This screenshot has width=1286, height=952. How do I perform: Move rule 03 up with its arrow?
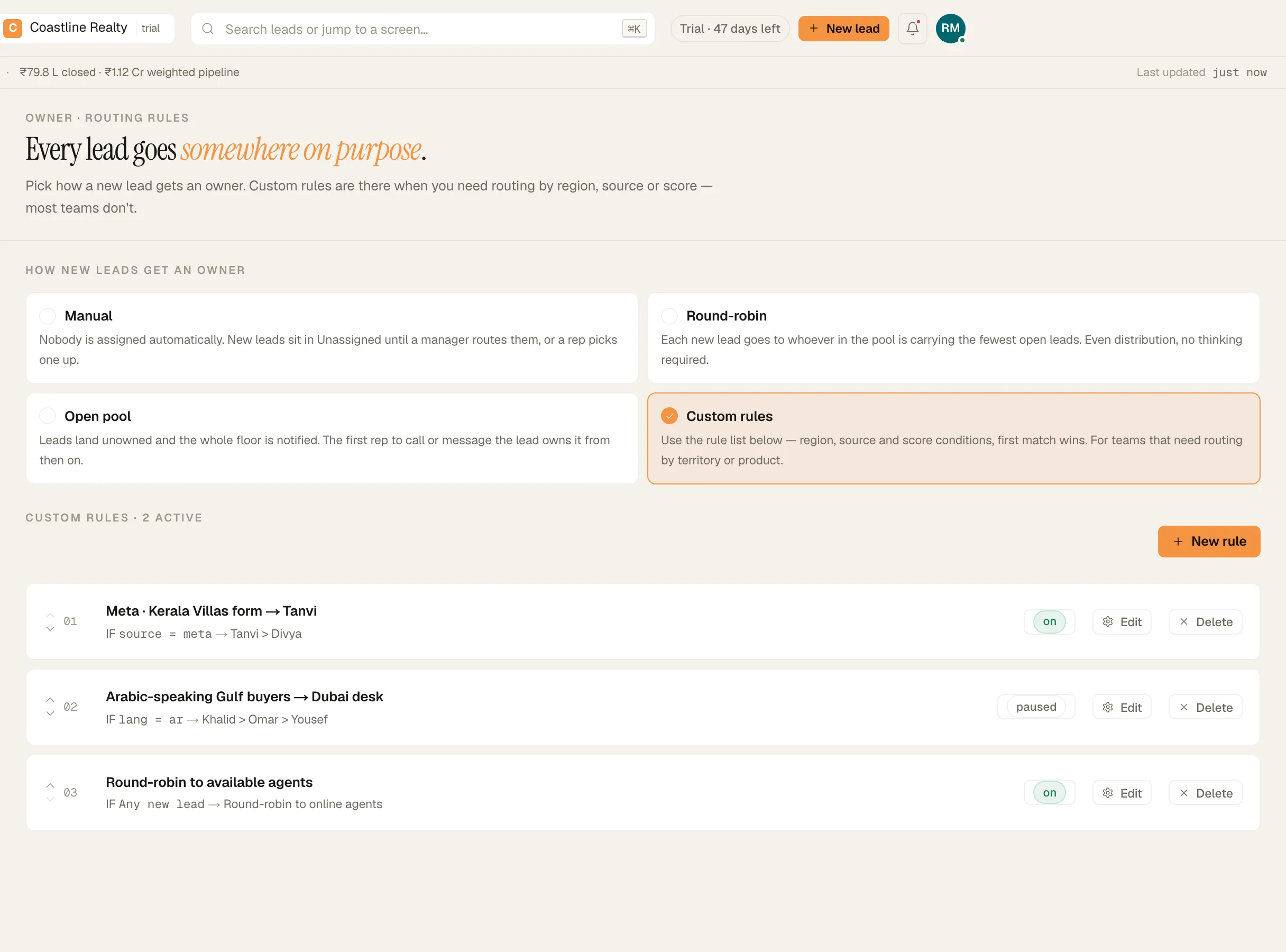pos(50,786)
